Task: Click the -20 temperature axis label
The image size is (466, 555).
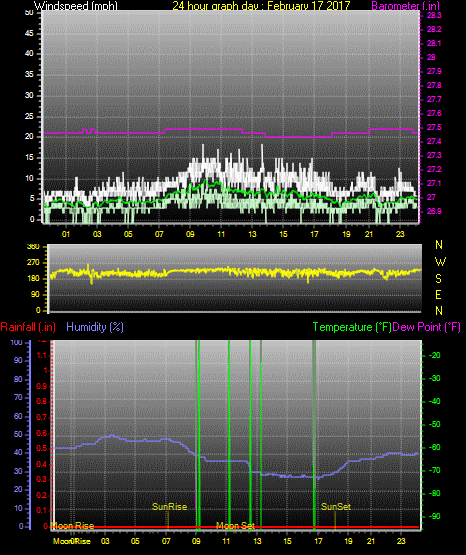Action: coord(435,355)
